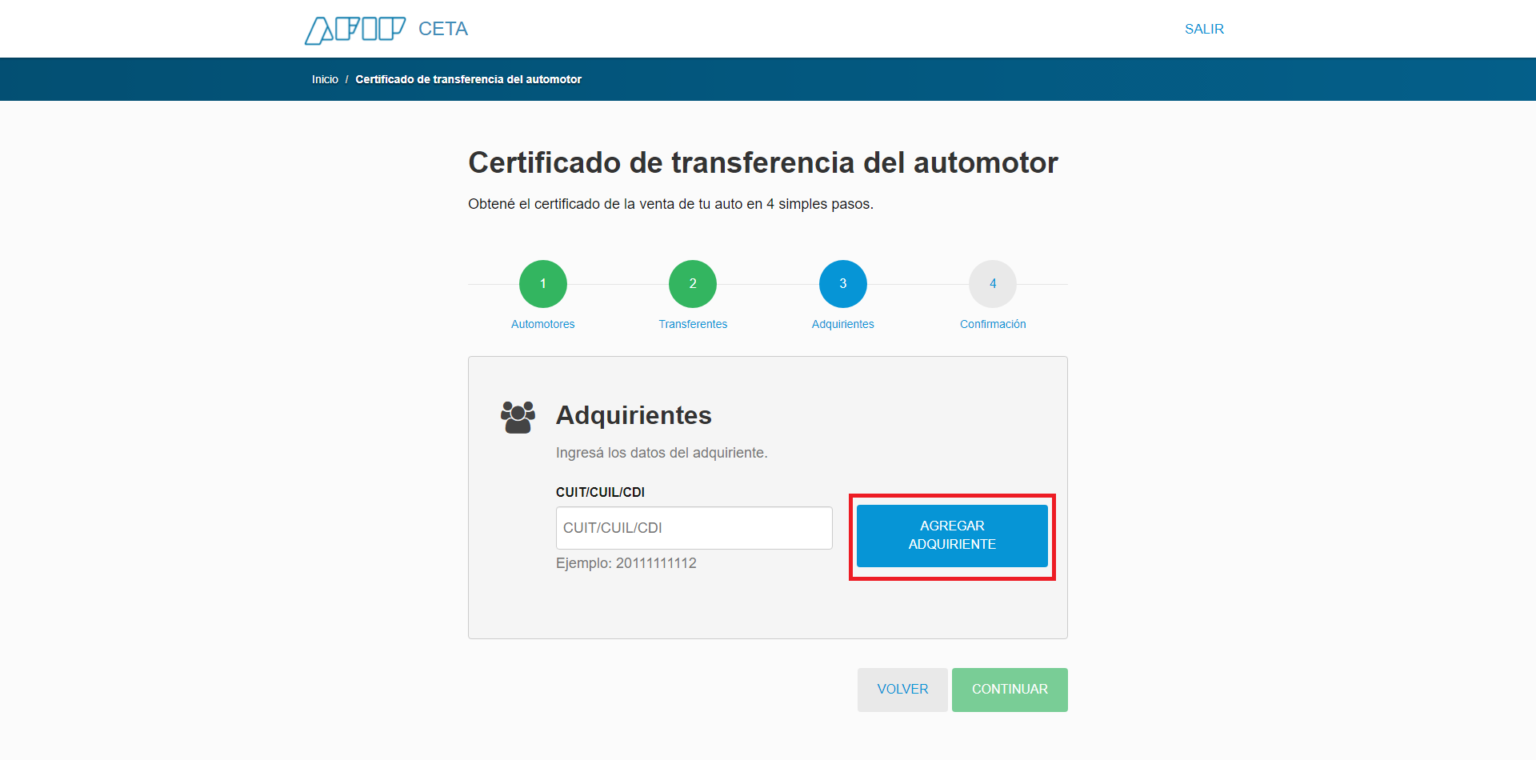Click the CETA header title

(x=443, y=29)
